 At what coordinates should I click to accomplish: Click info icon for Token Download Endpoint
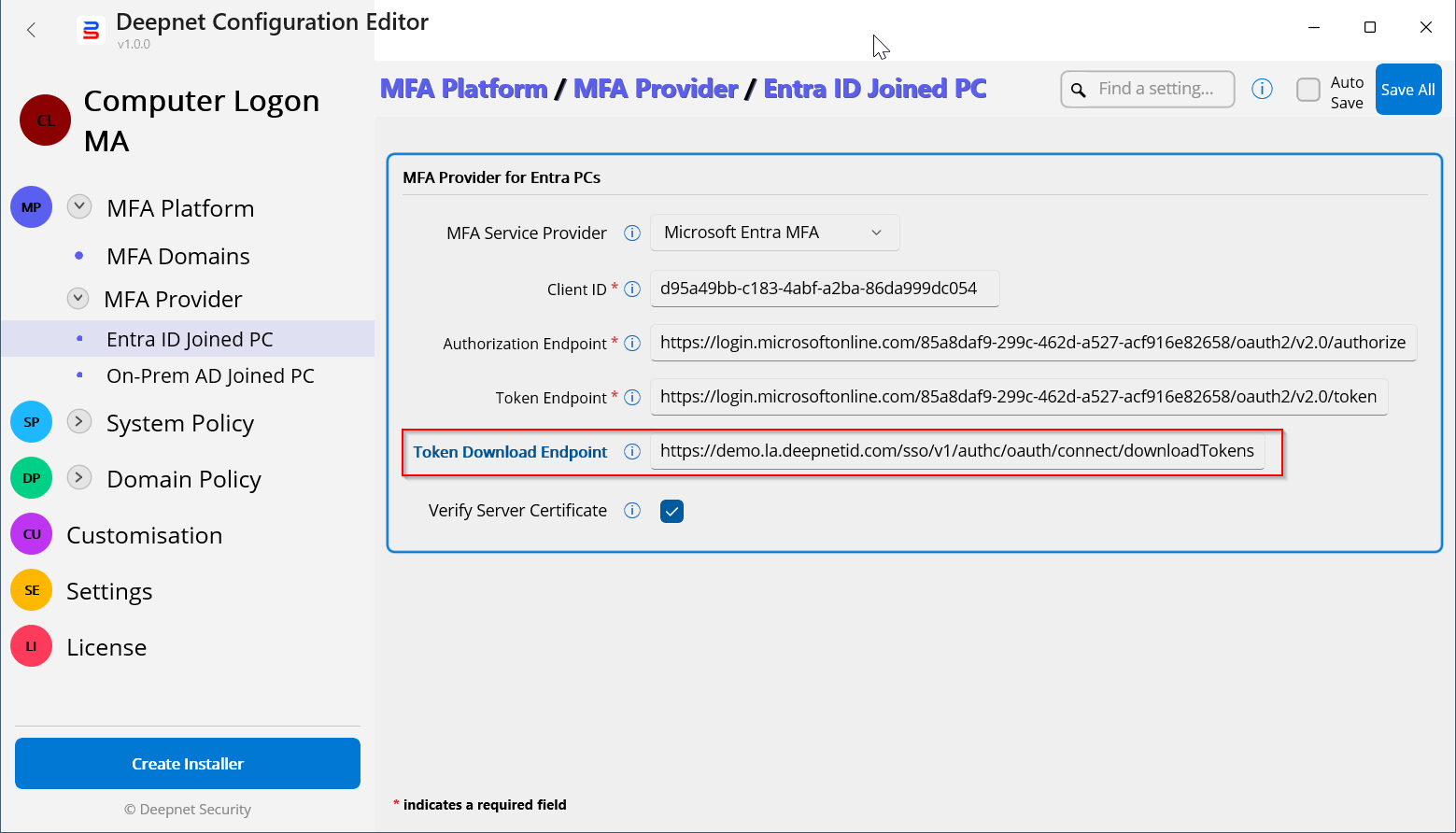click(x=632, y=452)
